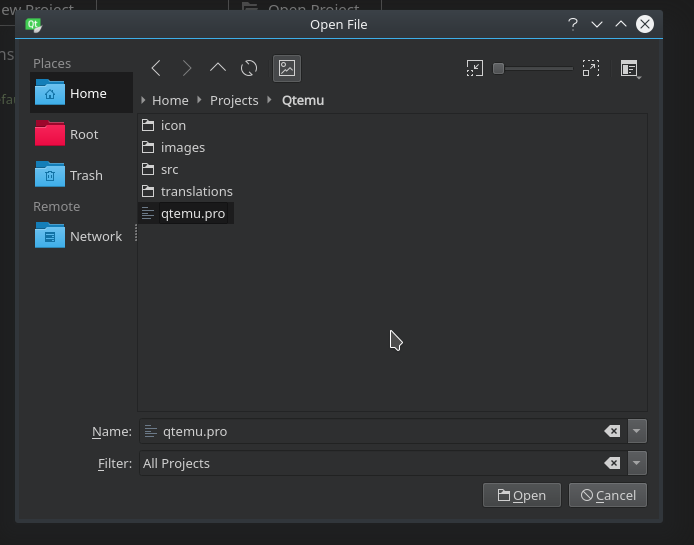Image resolution: width=694 pixels, height=545 pixels.
Task: Select Home in the Places panel
Action: [81, 93]
